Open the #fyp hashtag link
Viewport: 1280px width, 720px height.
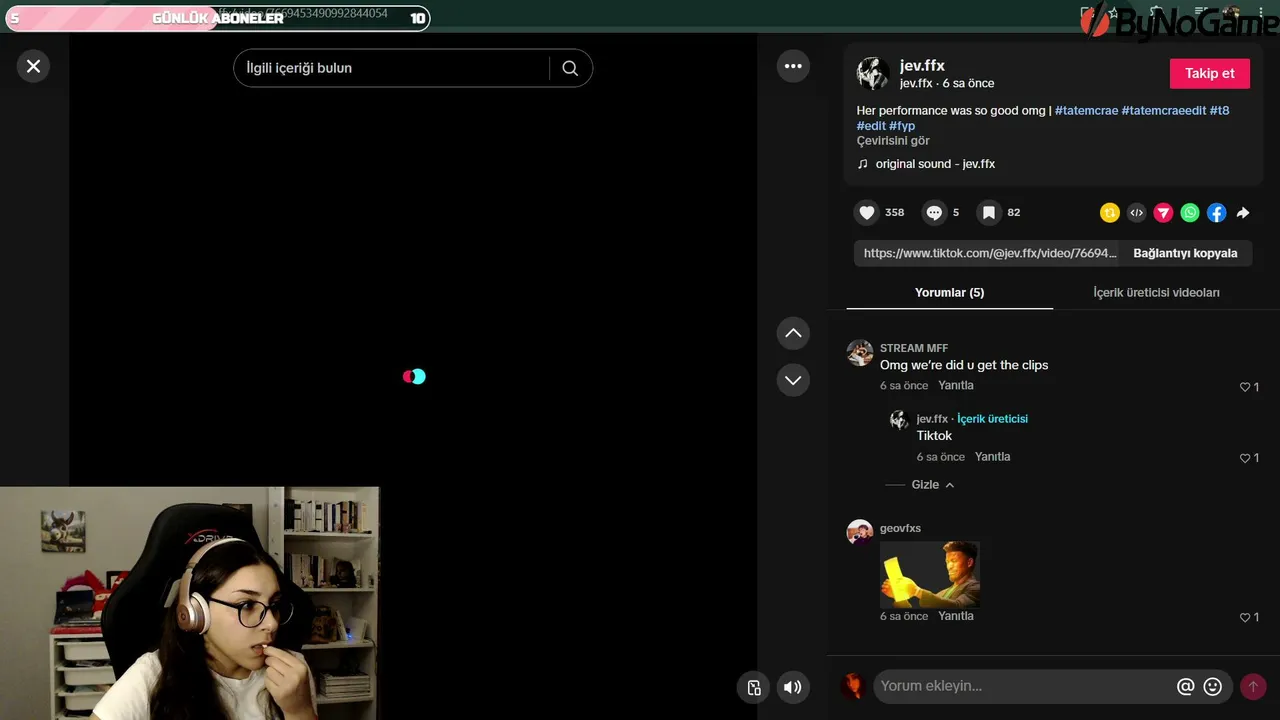[x=902, y=126]
